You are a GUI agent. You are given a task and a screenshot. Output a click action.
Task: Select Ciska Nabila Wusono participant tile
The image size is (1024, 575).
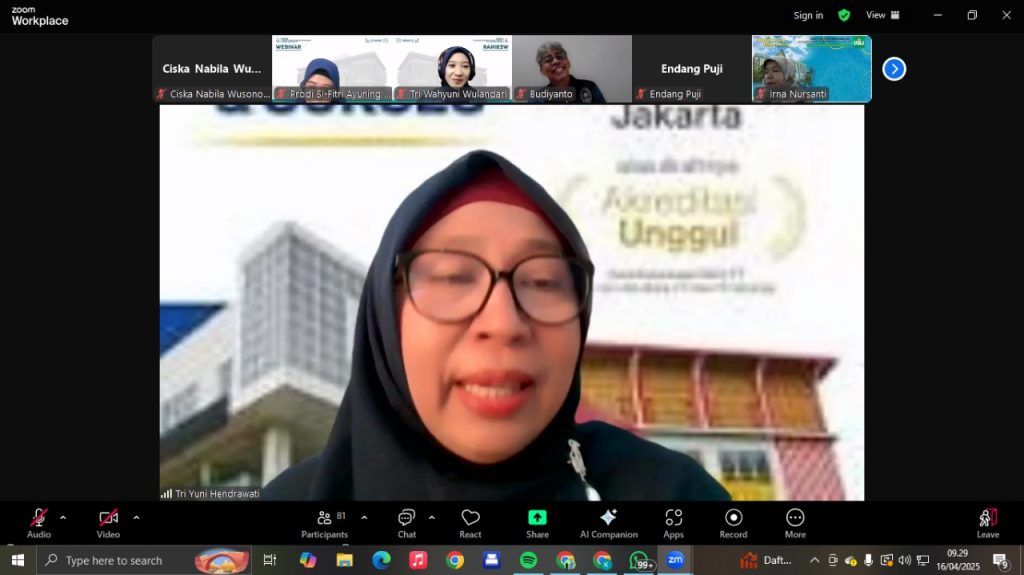(x=212, y=69)
